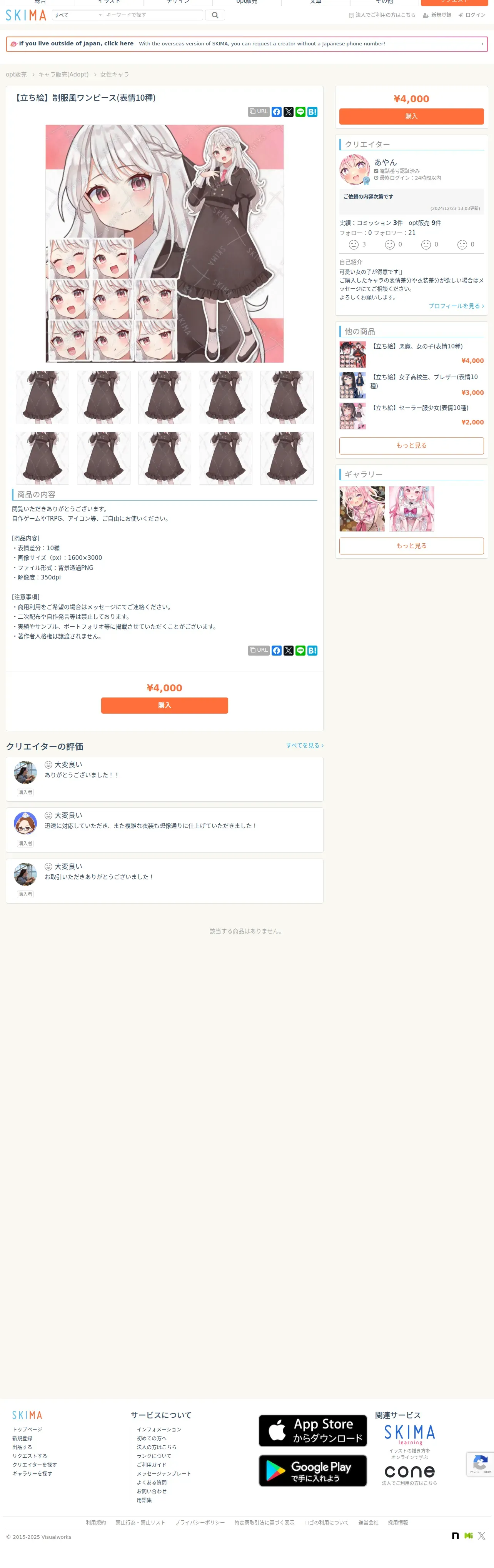Open reviewer avatar on 迅速に対応 review
The image size is (494, 1568).
[x=25, y=824]
